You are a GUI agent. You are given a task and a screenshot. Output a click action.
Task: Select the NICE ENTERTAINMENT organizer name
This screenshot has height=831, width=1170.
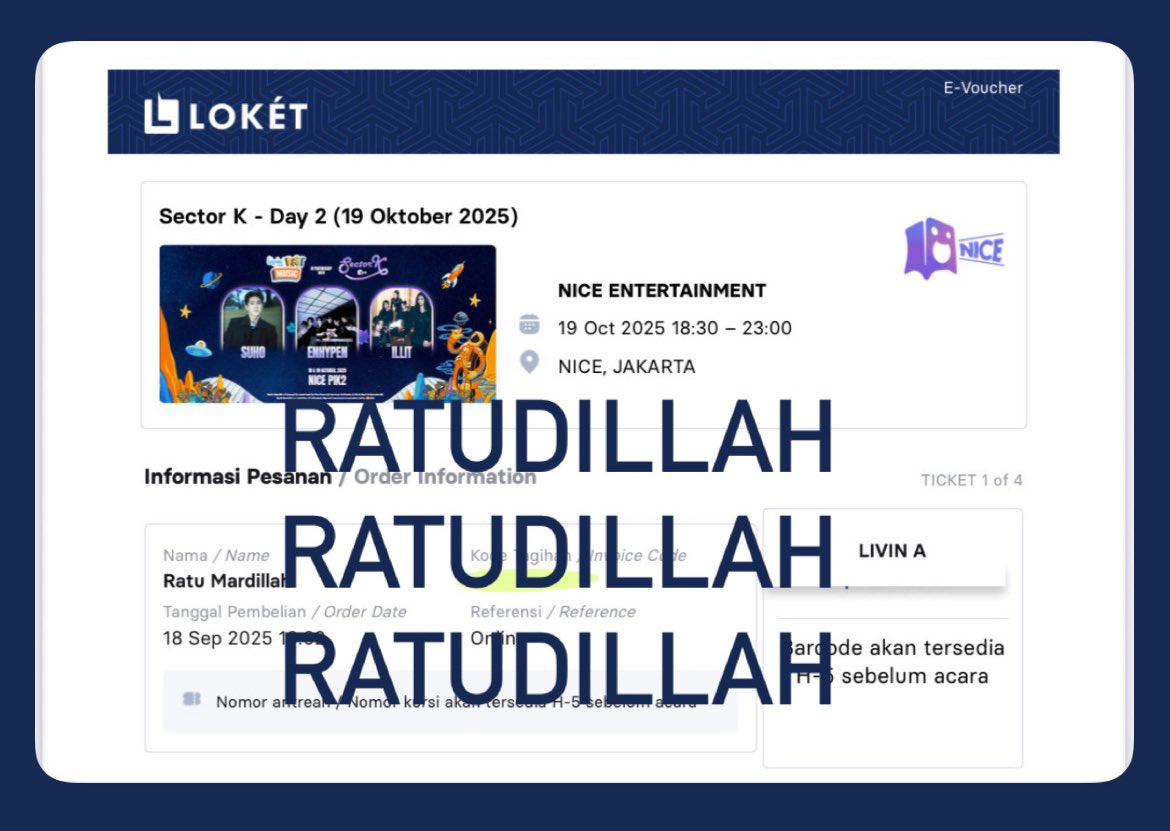coord(662,290)
